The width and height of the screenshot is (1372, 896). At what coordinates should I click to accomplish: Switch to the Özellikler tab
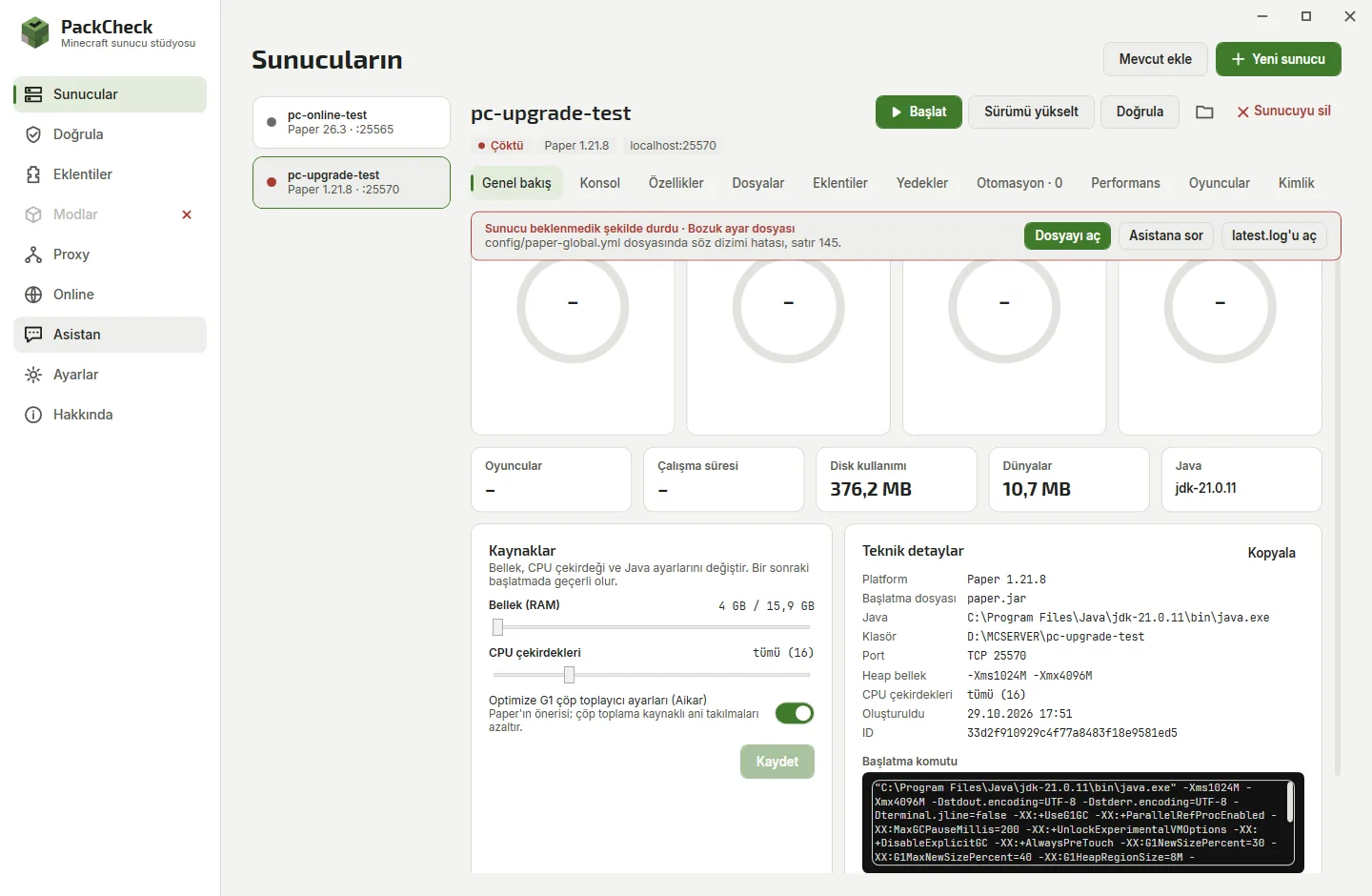[x=676, y=183]
